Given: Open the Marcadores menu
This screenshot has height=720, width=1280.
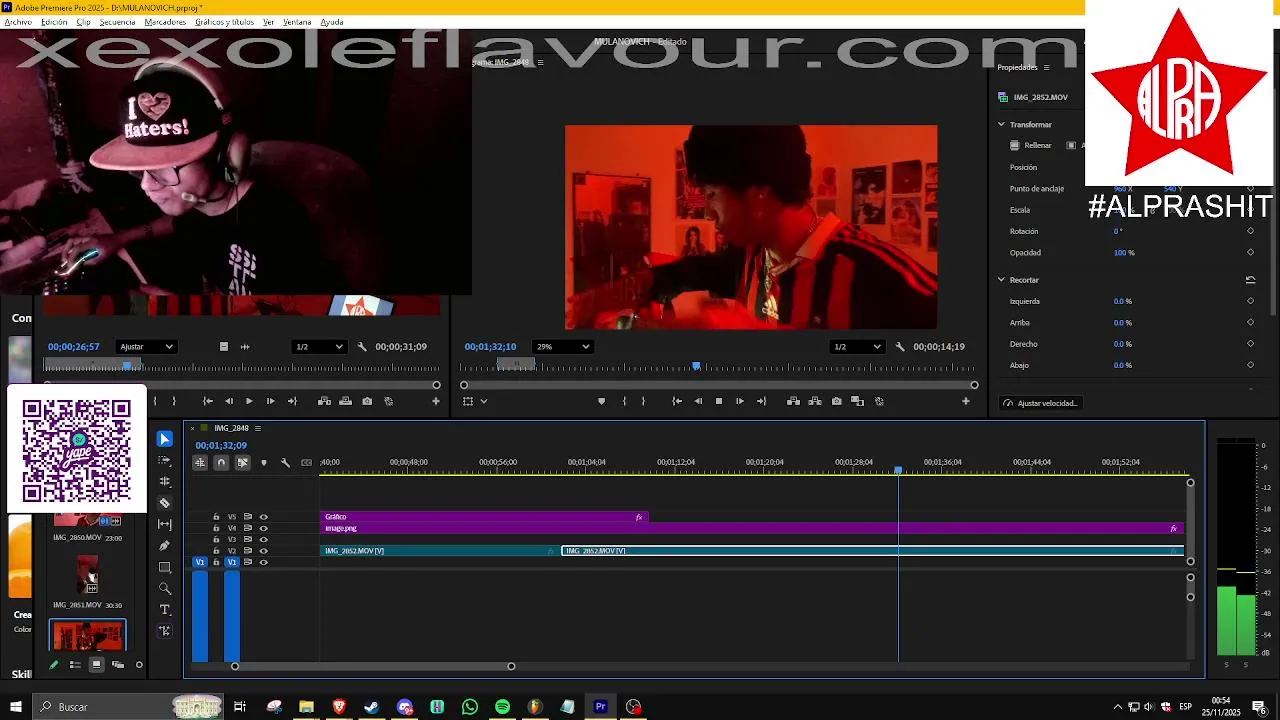Looking at the screenshot, I should pos(165,22).
